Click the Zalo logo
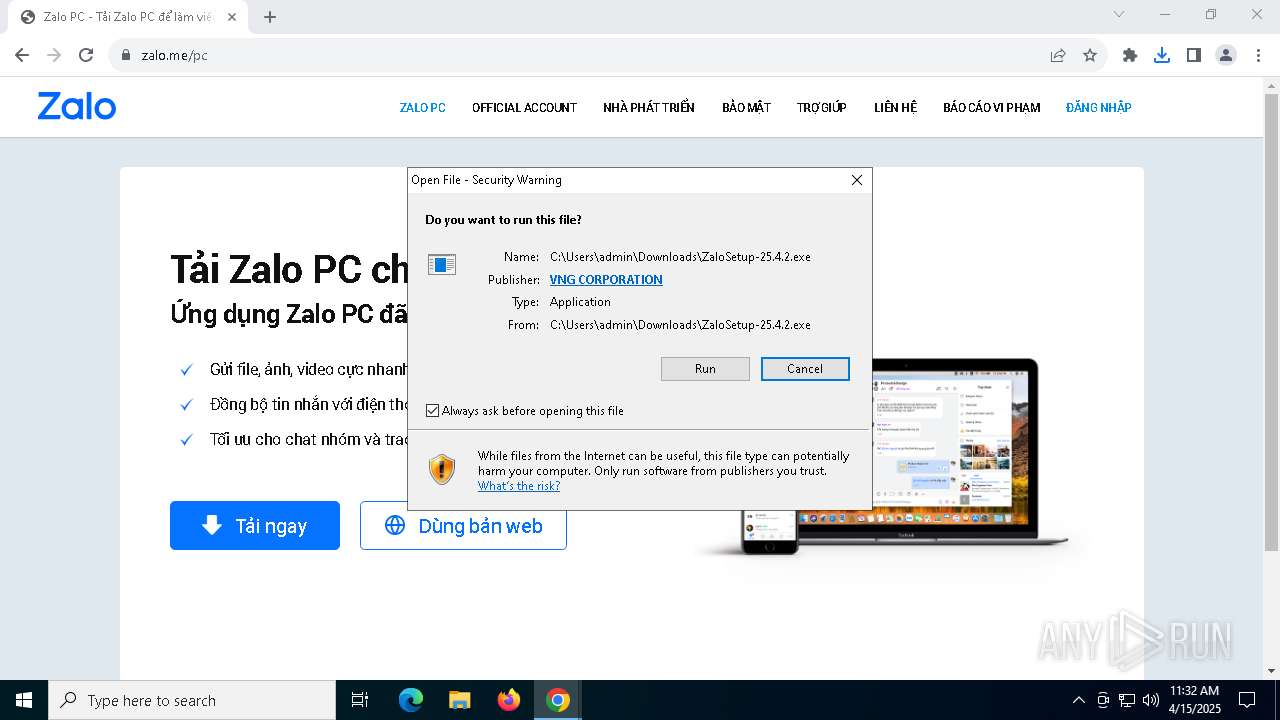The image size is (1280, 720). [x=77, y=106]
